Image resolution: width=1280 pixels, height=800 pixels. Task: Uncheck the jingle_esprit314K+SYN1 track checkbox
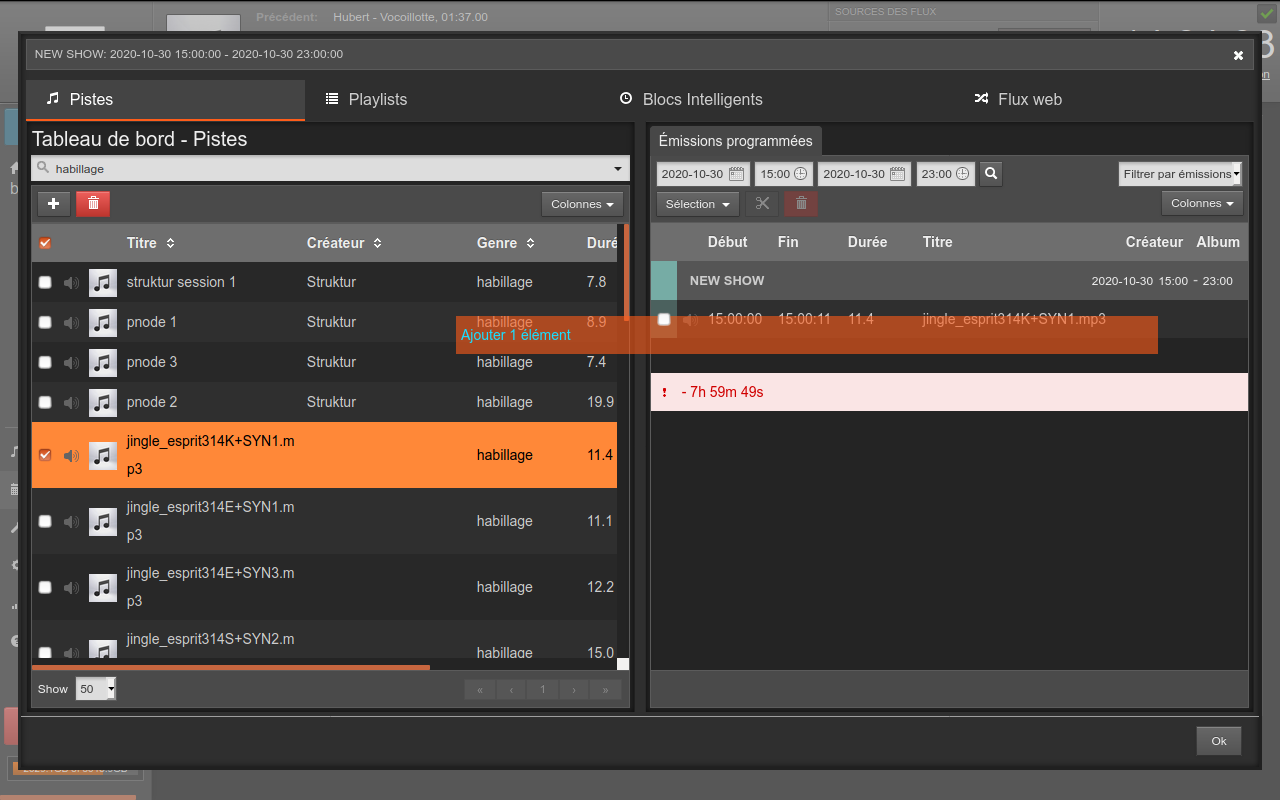pos(45,455)
